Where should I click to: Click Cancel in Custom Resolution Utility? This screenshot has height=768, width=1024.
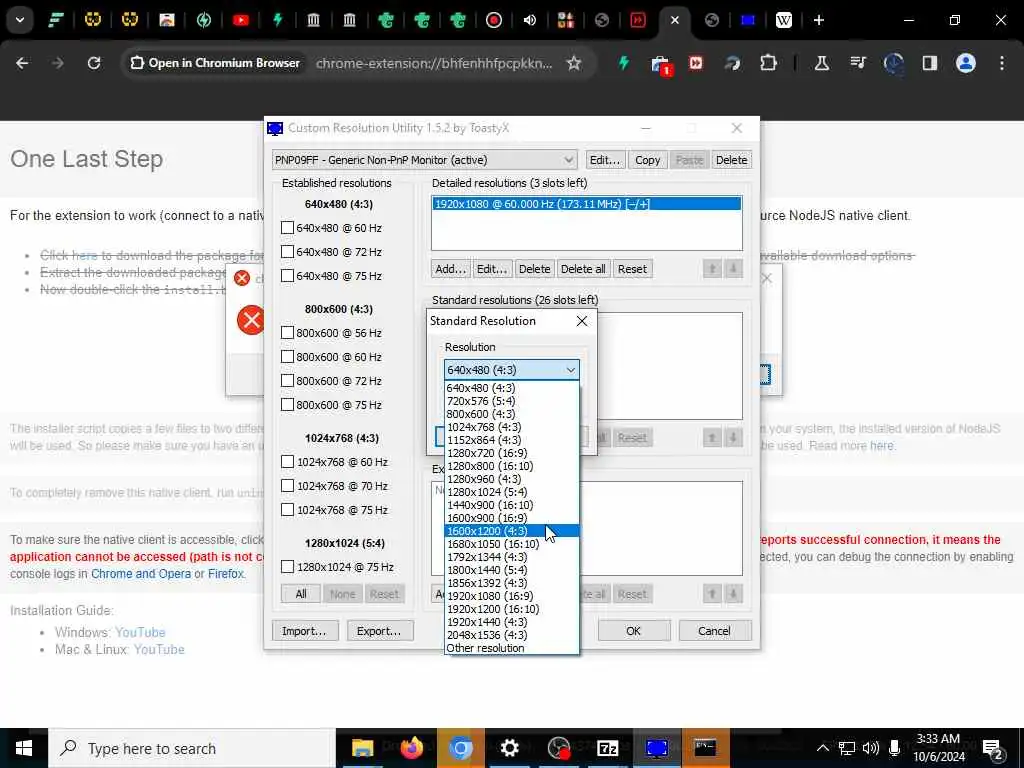click(x=714, y=631)
